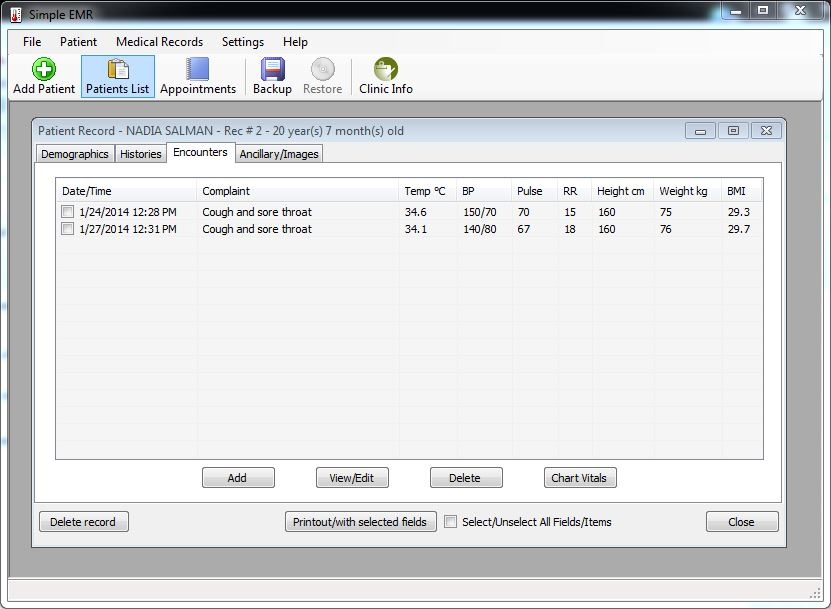Click the Complaint column header
This screenshot has height=609, width=831.
coord(297,191)
